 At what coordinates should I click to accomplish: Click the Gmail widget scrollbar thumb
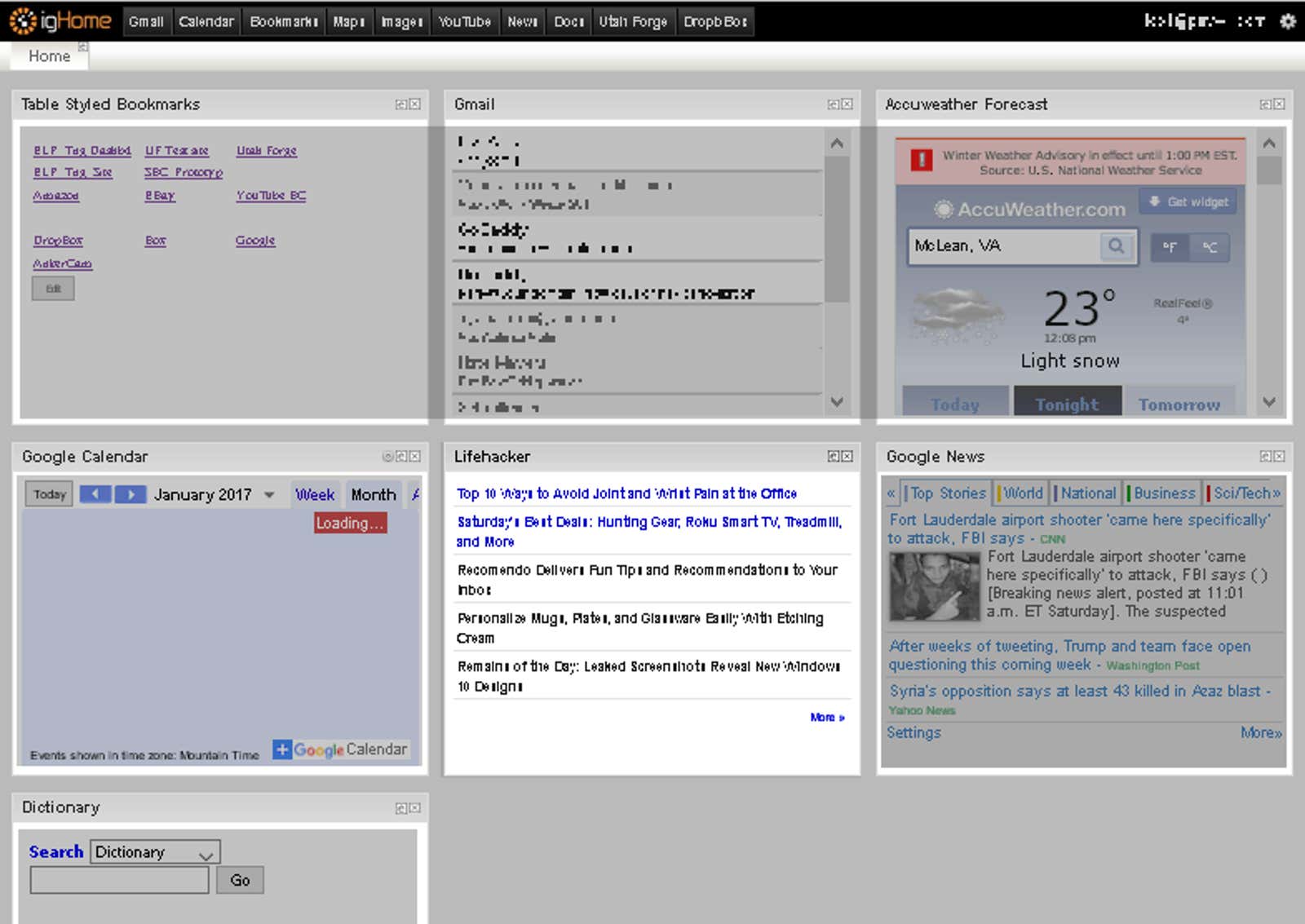click(837, 230)
